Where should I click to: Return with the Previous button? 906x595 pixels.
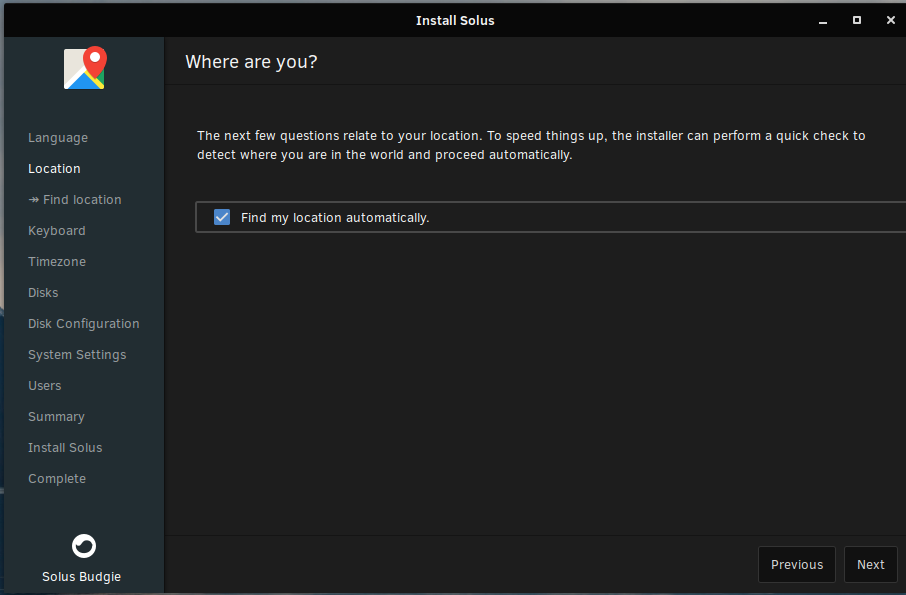(x=797, y=564)
